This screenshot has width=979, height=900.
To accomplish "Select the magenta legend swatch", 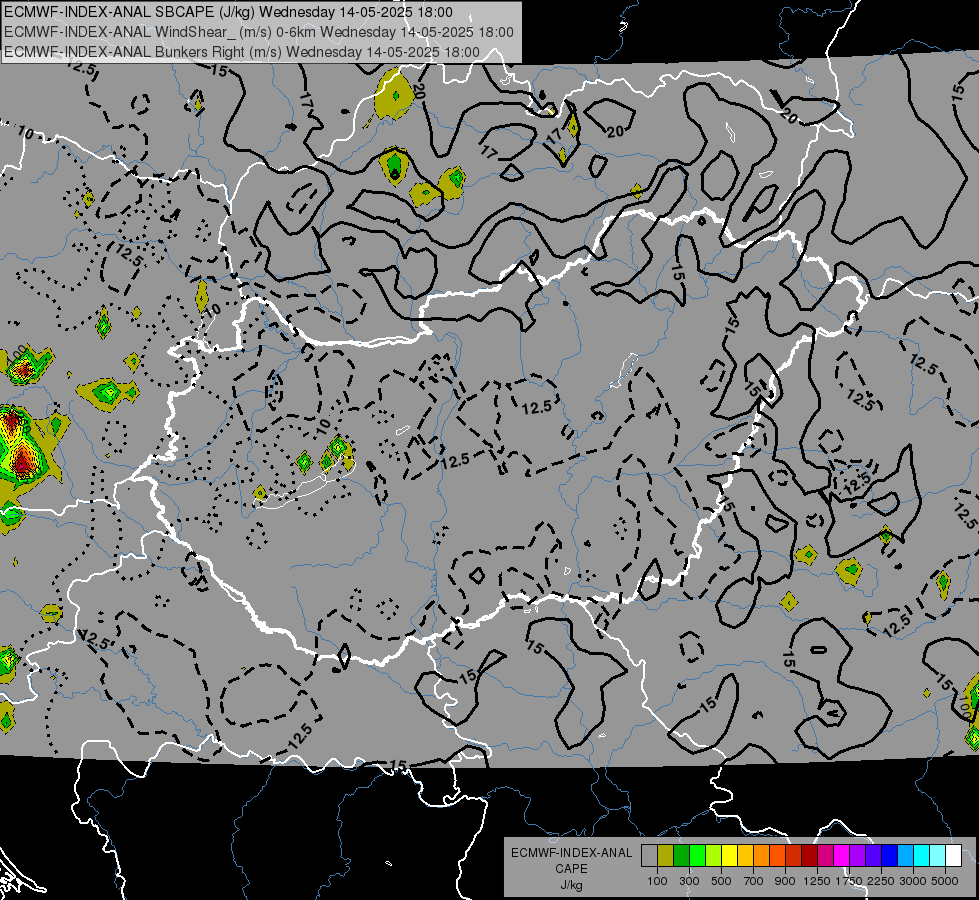I will [842, 855].
